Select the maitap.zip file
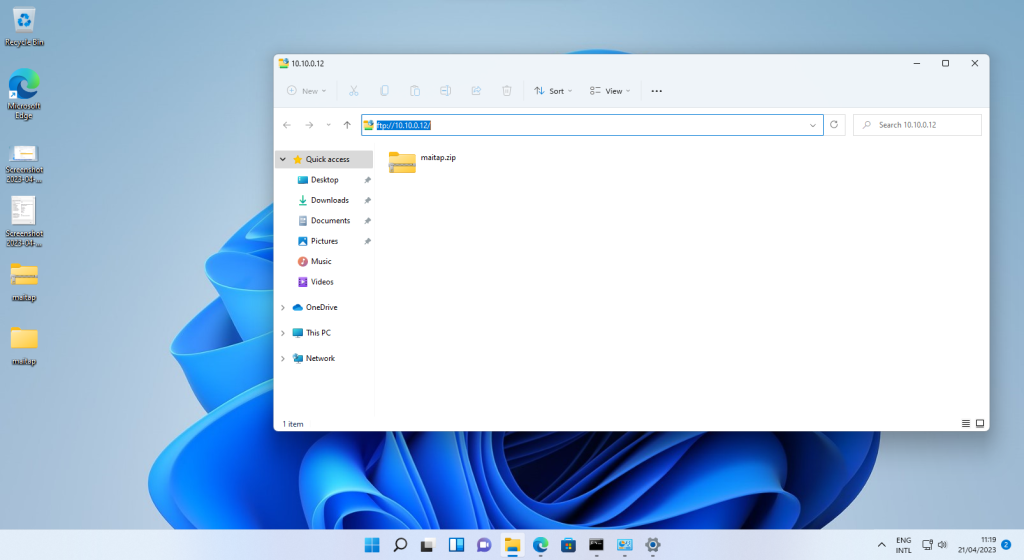Screen dimensions: 1024x560 (422, 162)
